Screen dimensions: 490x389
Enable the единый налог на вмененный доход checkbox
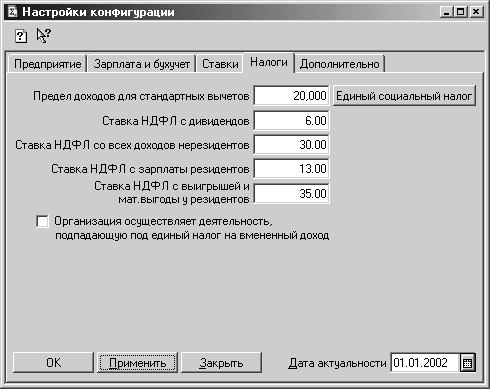(x=42, y=221)
